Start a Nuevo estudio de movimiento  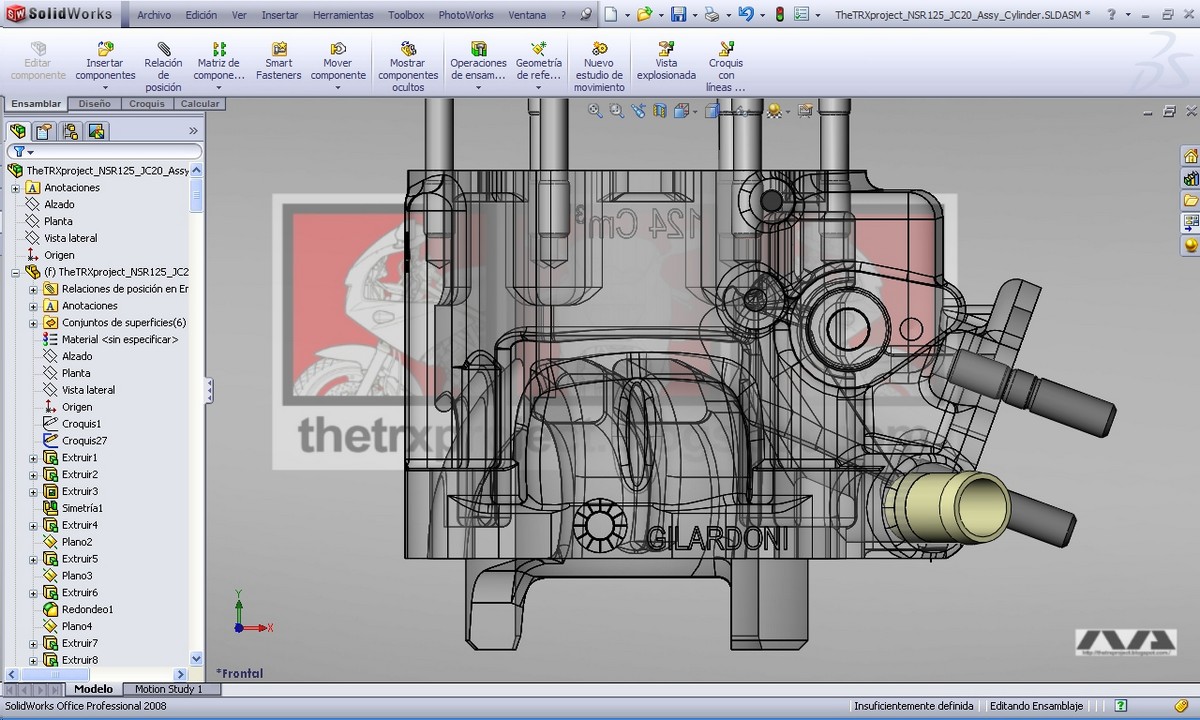(599, 67)
